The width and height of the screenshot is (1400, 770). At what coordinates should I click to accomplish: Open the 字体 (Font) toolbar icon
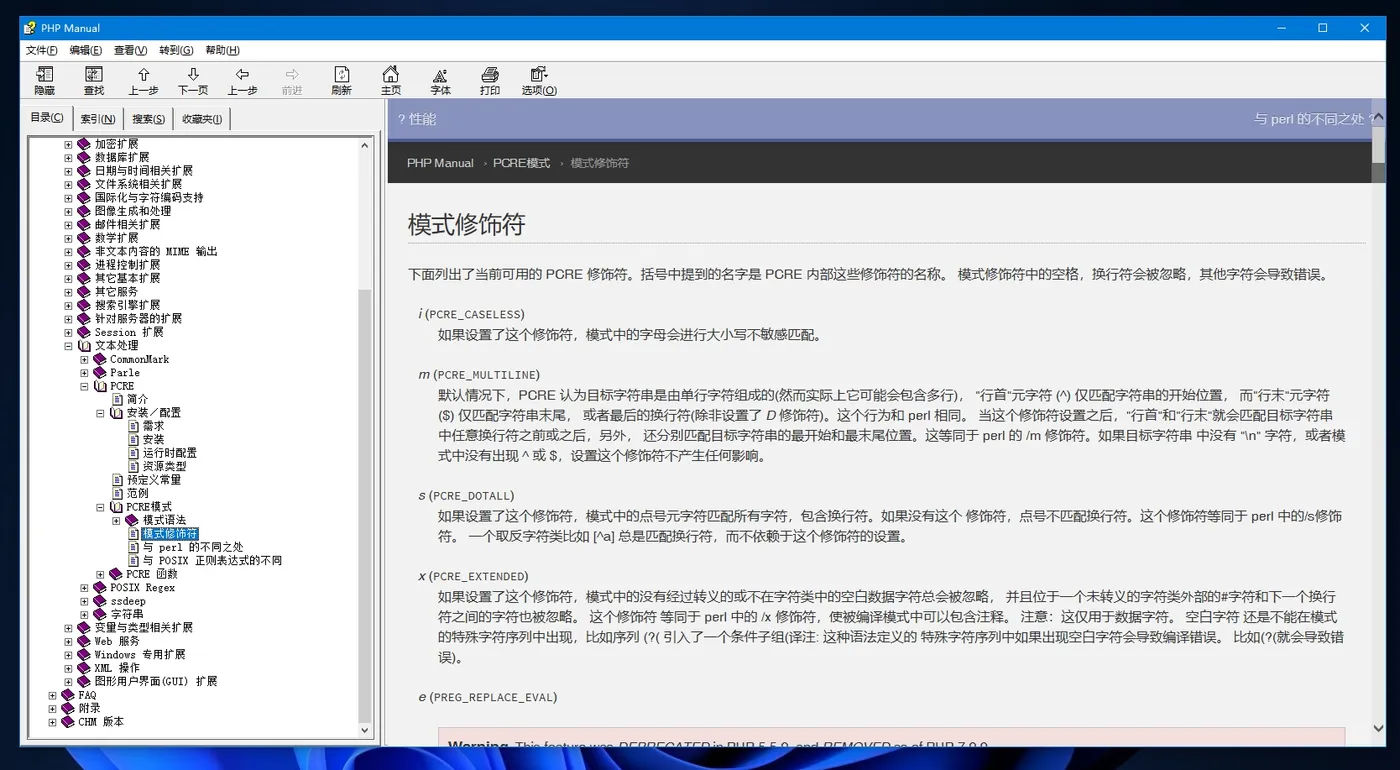(440, 75)
